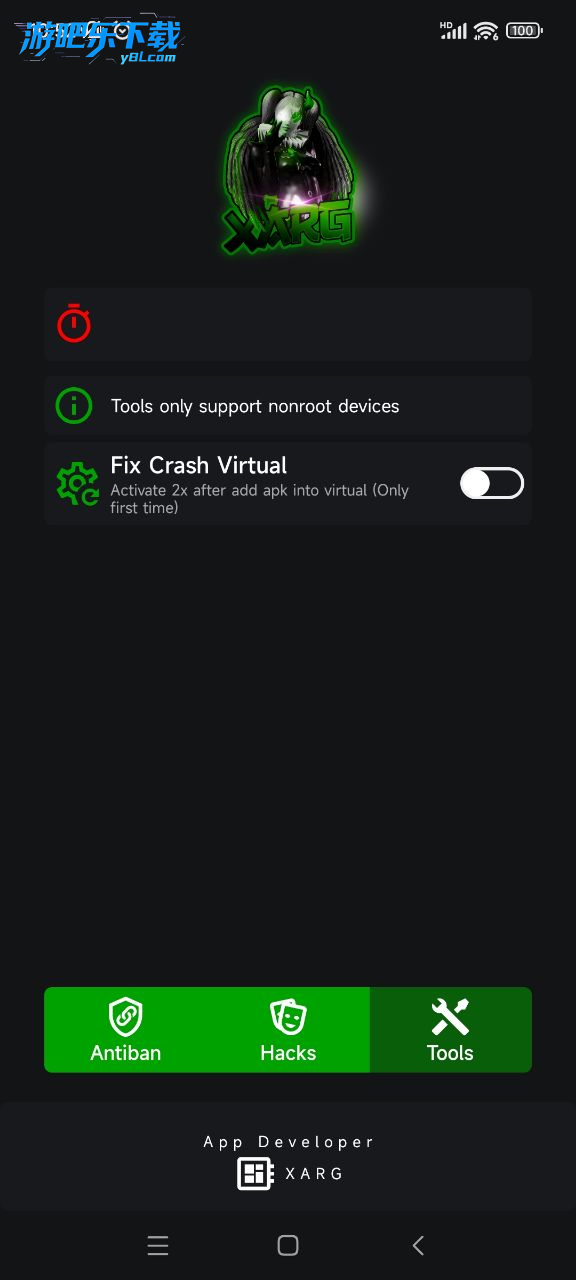Viewport: 576px width, 1280px height.
Task: Tap the Antiban shield link icon
Action: [126, 1017]
